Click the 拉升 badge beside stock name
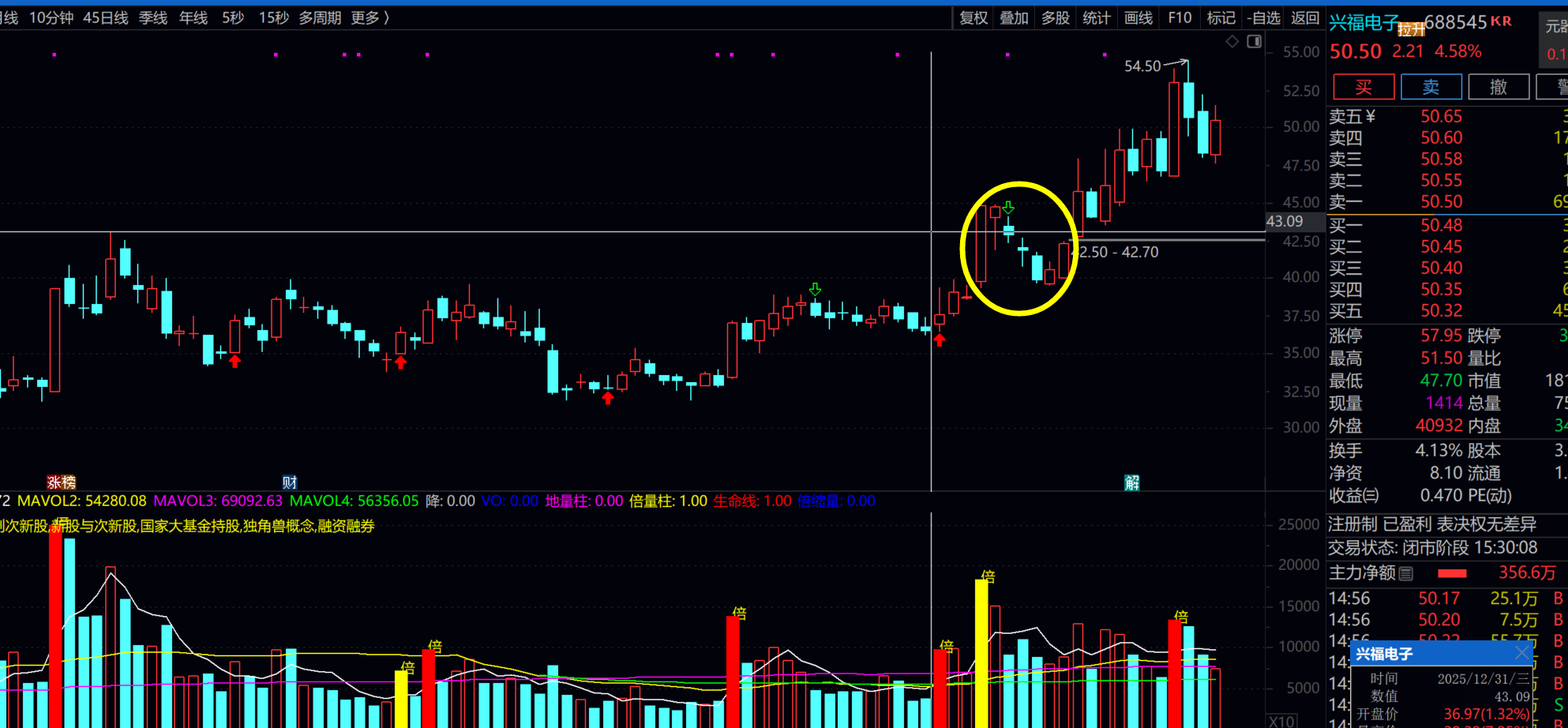Viewport: 1568px width, 728px height. tap(1410, 30)
